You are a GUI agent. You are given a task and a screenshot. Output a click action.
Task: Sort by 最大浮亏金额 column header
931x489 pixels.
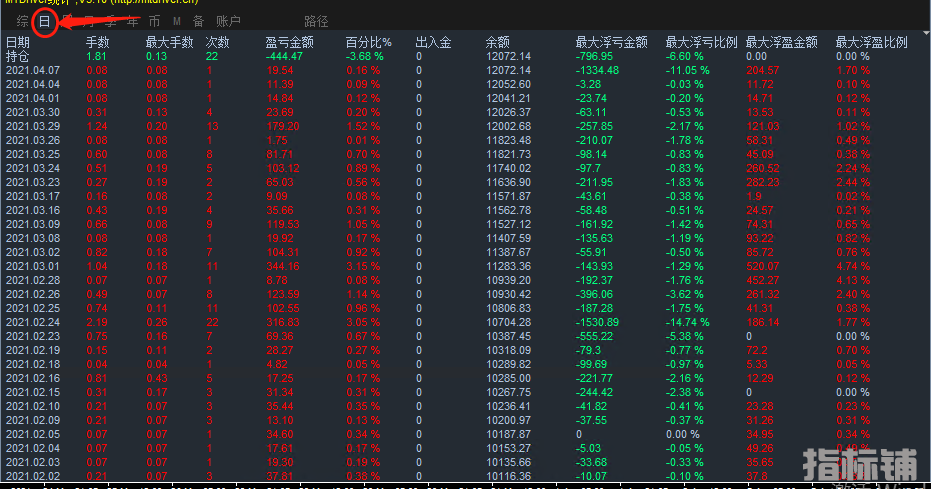[611, 42]
